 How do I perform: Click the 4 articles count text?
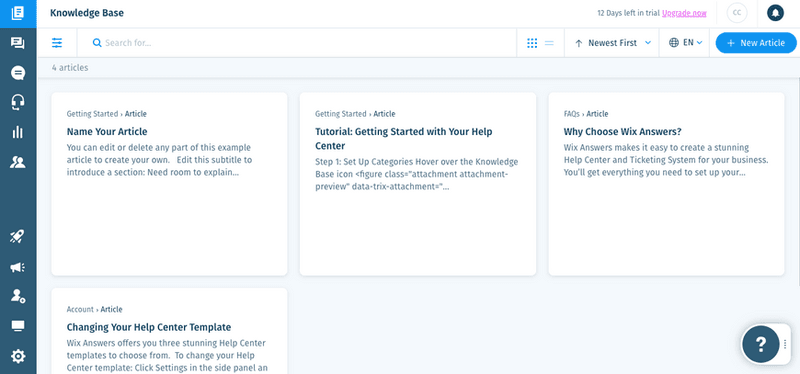pos(70,67)
